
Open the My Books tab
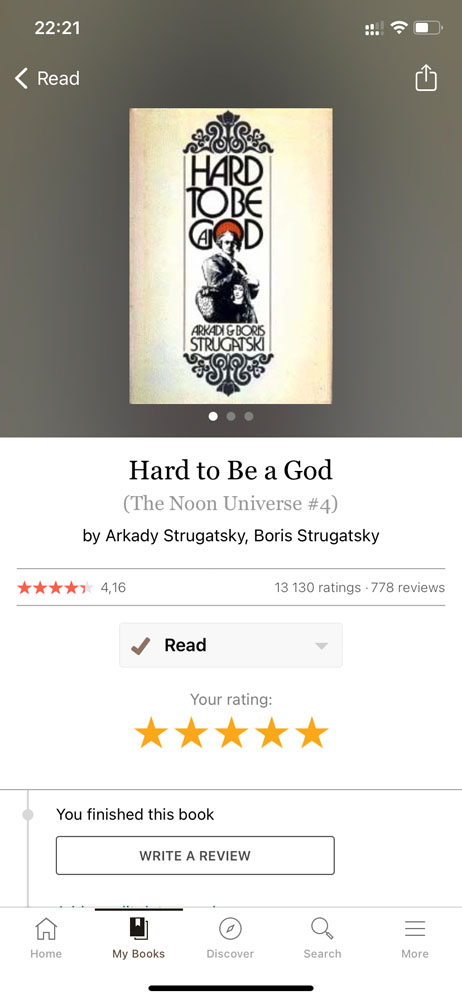click(x=138, y=938)
